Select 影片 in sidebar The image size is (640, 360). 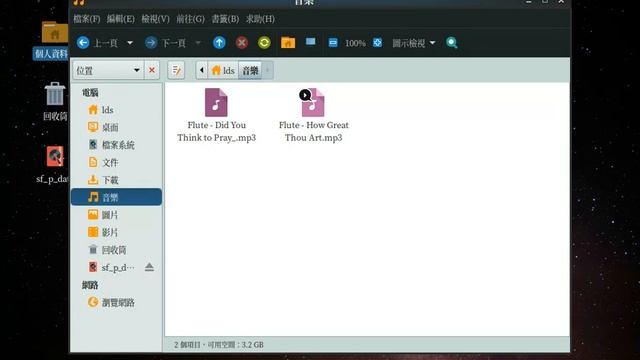tap(116, 232)
